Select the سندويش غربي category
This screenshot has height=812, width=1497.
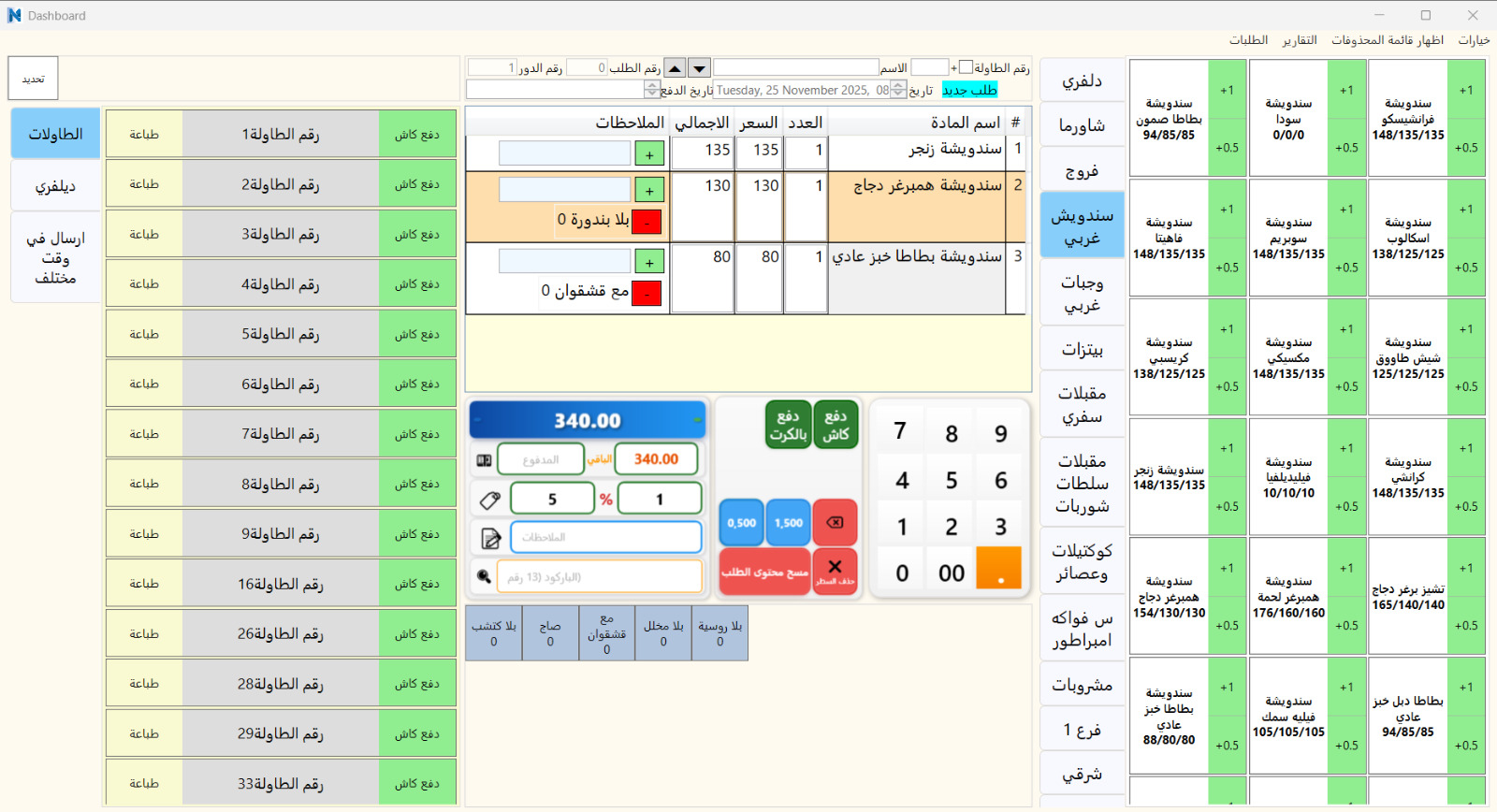click(x=1082, y=226)
